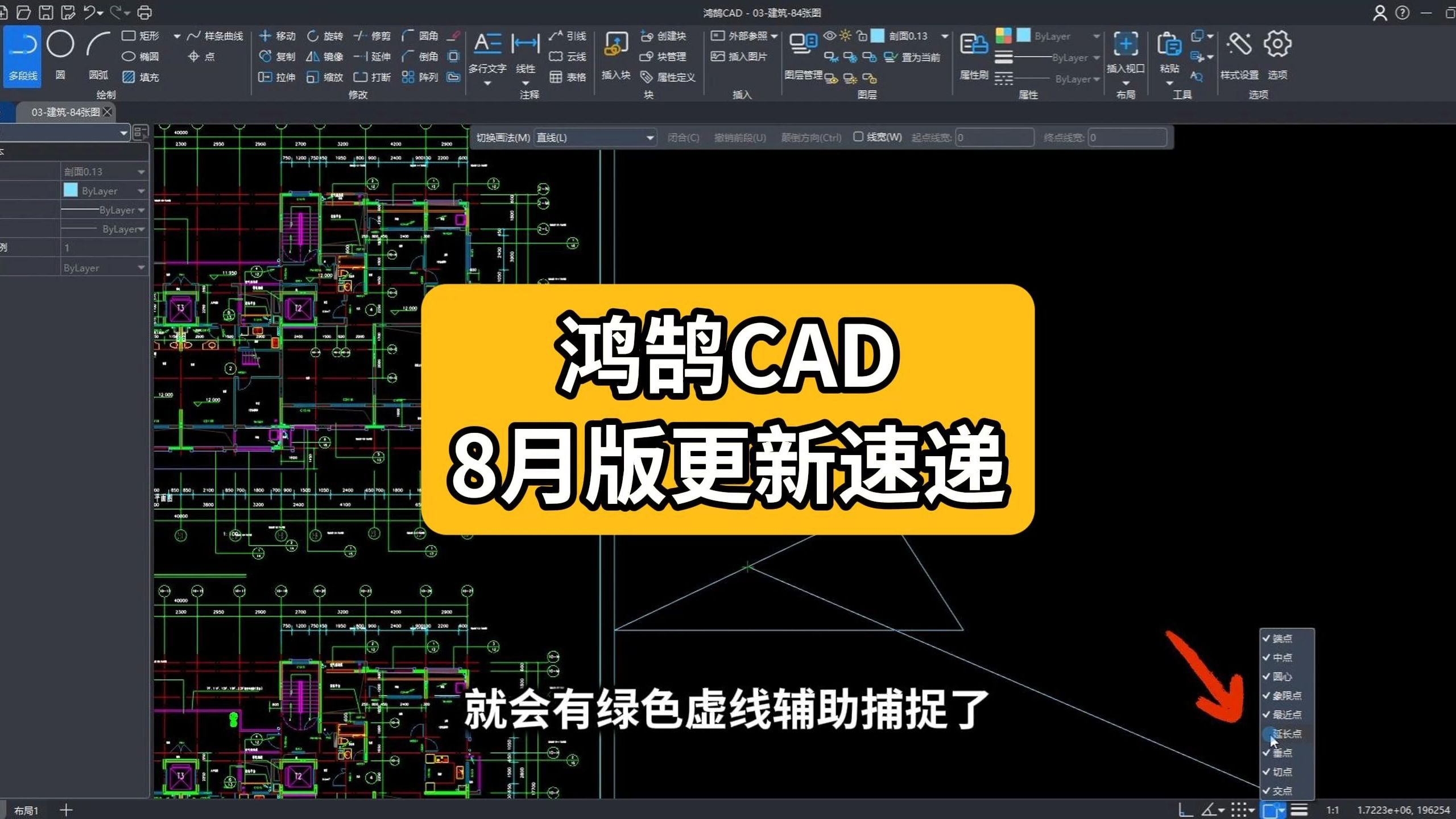Click the 起点线宽 input field
Viewport: 1456px width, 819px height.
click(x=994, y=138)
